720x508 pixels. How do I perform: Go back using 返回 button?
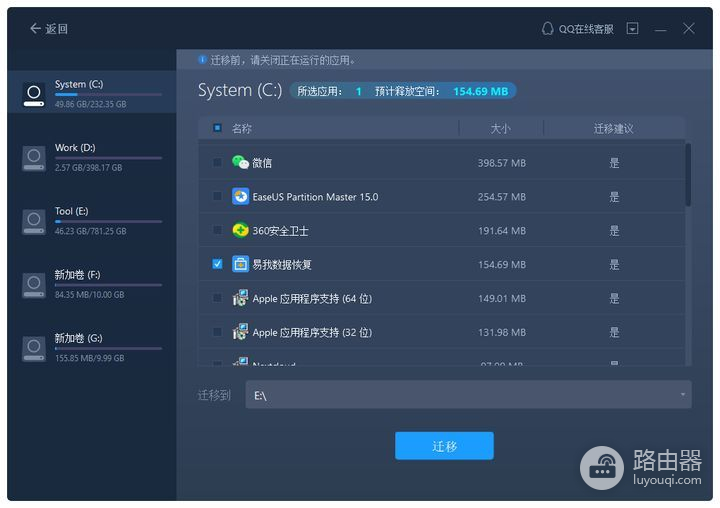point(49,29)
